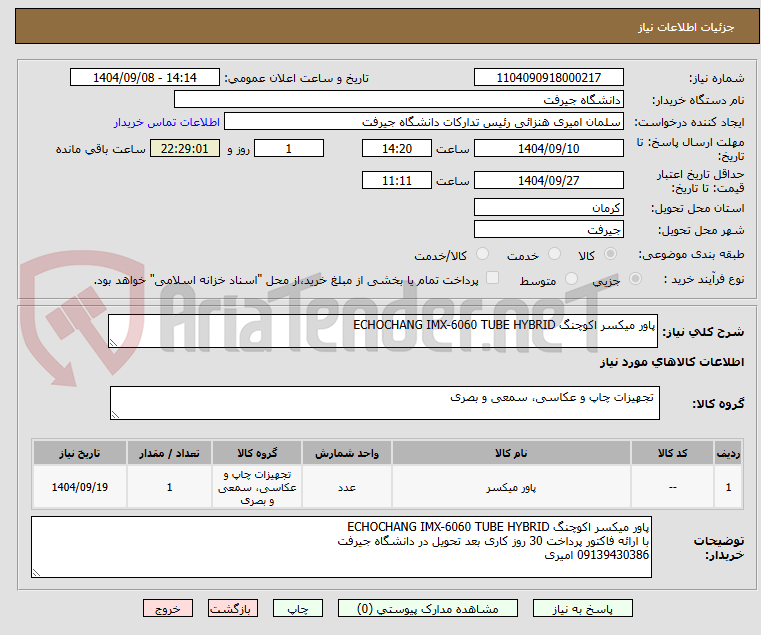Select the متوسط purchase type radio

[571, 279]
